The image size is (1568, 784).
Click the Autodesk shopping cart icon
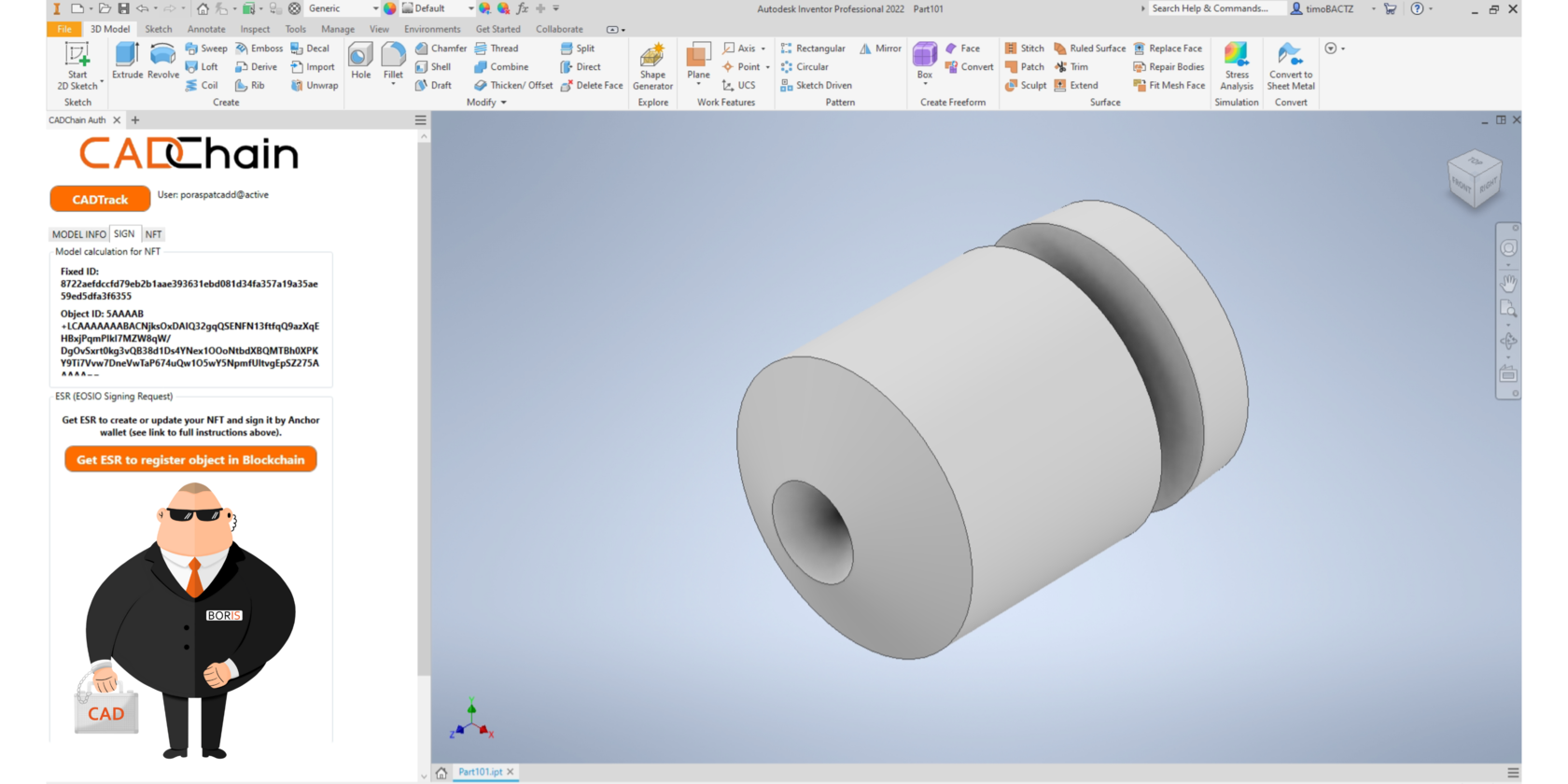(x=1390, y=8)
